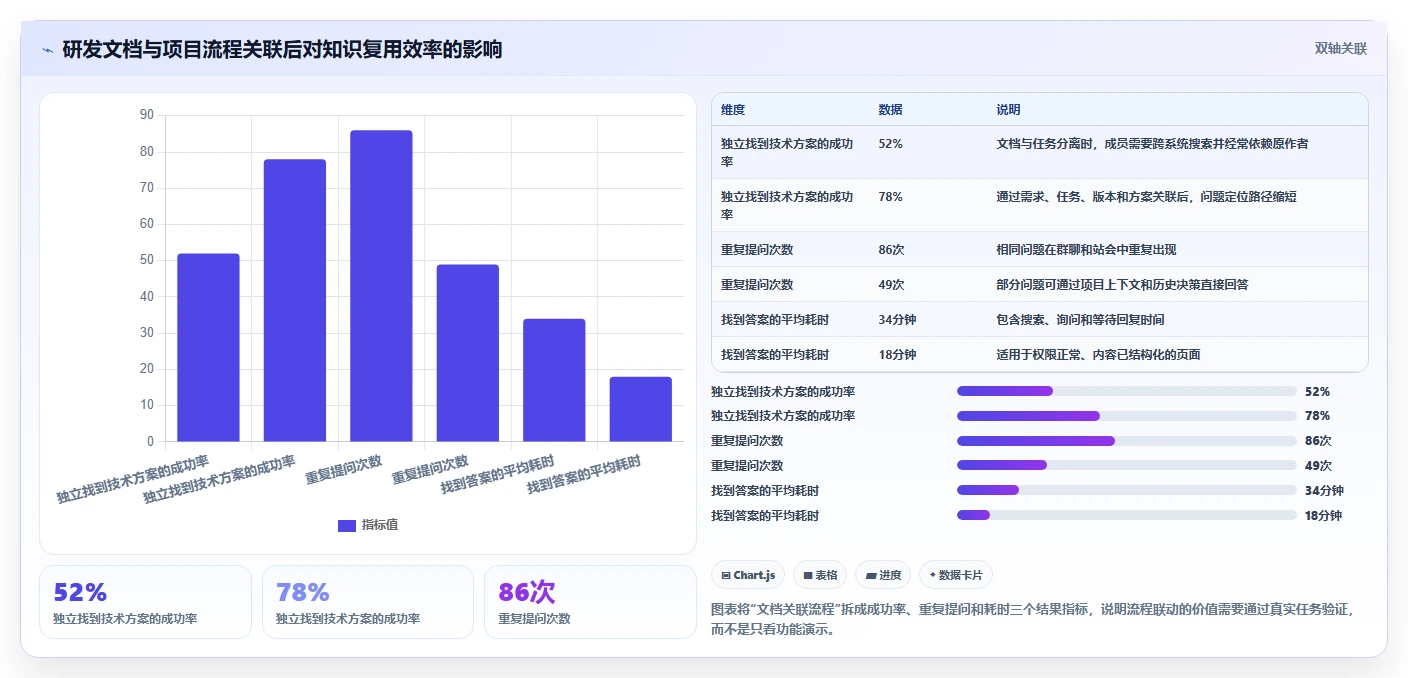Click the 数据 column header
This screenshot has height=678, width=1408.
(x=890, y=110)
